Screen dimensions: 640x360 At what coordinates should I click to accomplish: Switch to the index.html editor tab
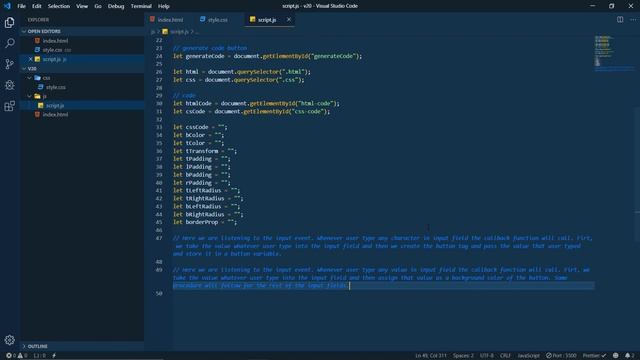(x=169, y=20)
